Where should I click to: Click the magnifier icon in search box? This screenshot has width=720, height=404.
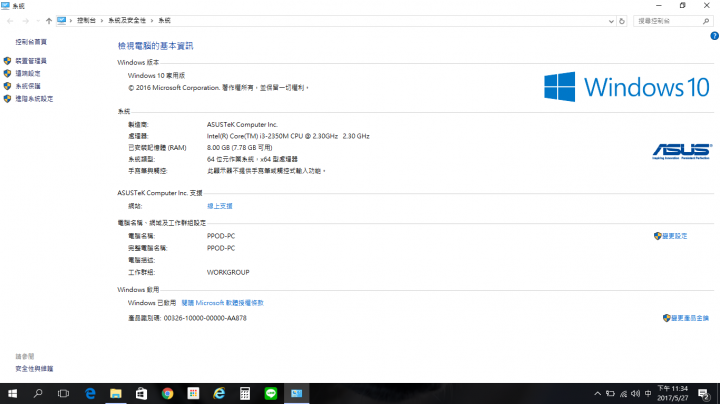point(706,21)
